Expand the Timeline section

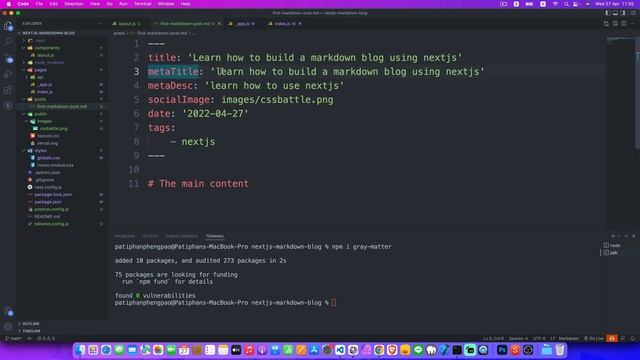point(31,331)
